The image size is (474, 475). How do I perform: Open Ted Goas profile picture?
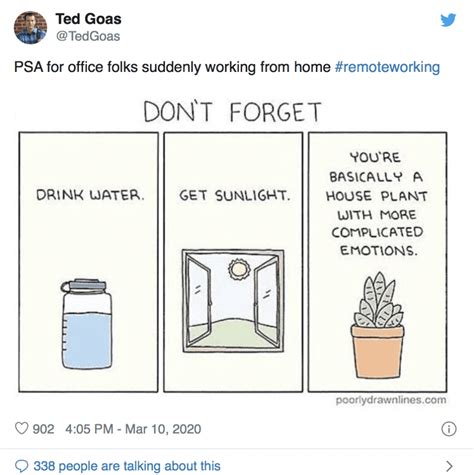pyautogui.click(x=30, y=27)
